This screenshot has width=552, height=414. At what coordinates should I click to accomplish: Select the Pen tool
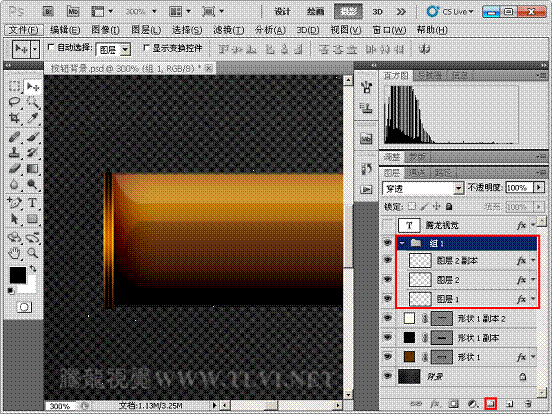(14, 203)
